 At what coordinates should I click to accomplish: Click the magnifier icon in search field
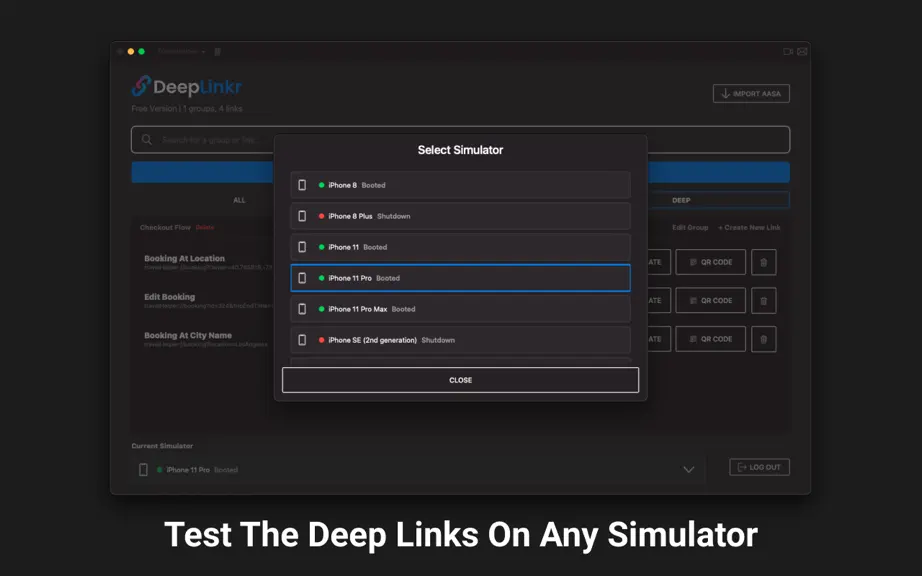[147, 140]
